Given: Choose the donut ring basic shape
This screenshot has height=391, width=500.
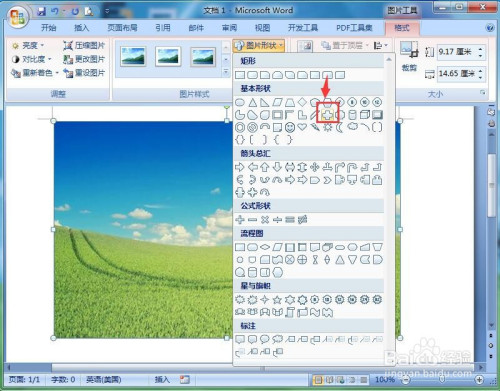Looking at the screenshot, I should pos(240,127).
